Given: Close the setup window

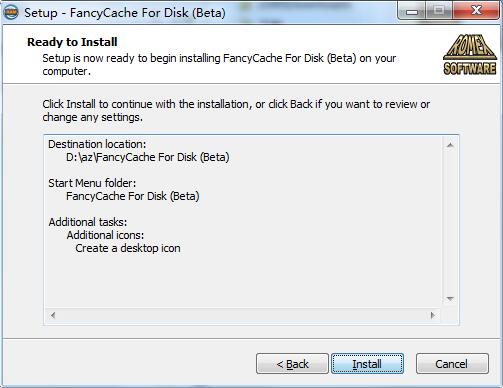Looking at the screenshot, I should [x=476, y=11].
